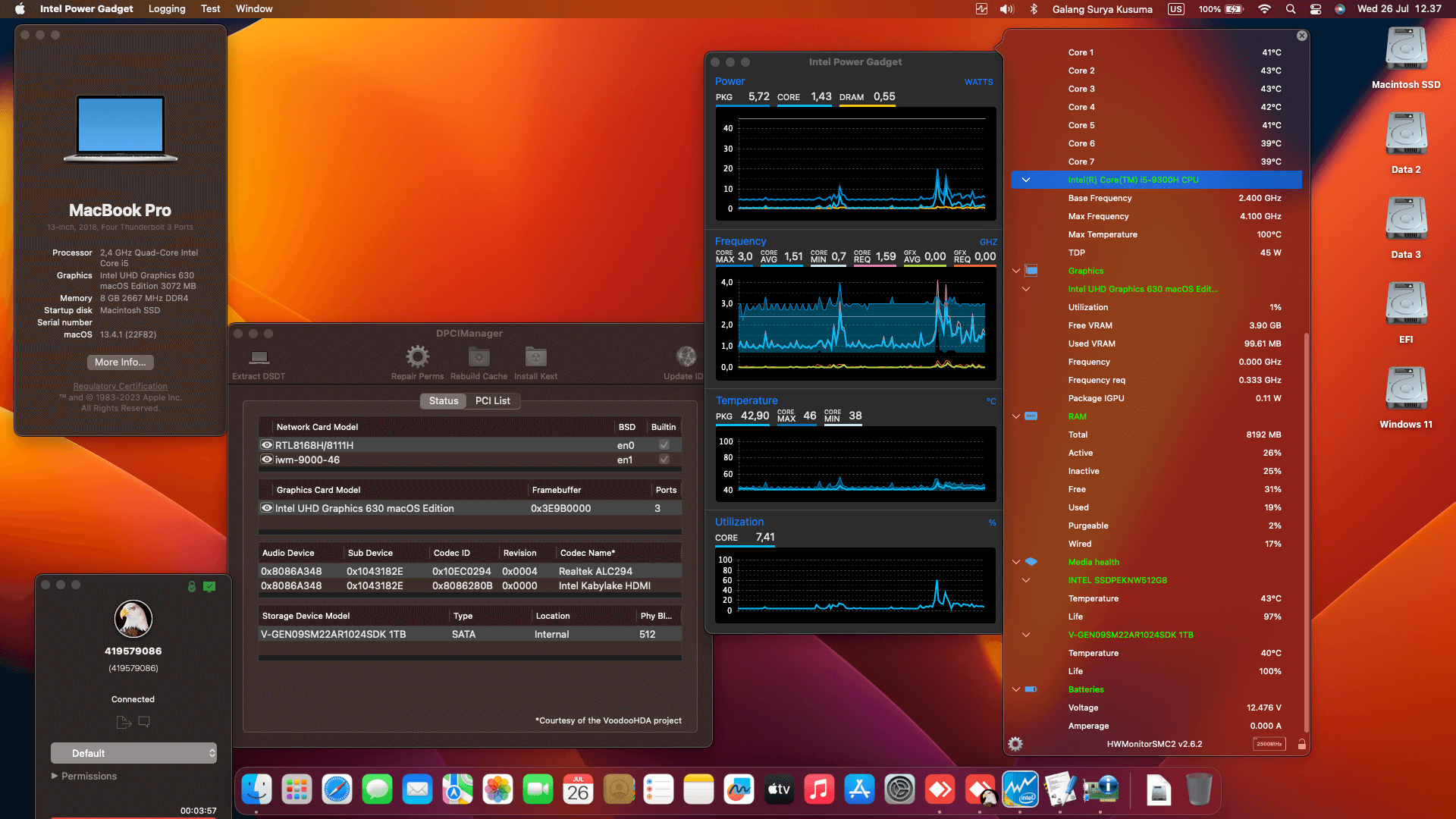The image size is (1456, 819).
Task: Toggle visibility of Intel UHD Graphics 630 card
Action: [x=267, y=508]
